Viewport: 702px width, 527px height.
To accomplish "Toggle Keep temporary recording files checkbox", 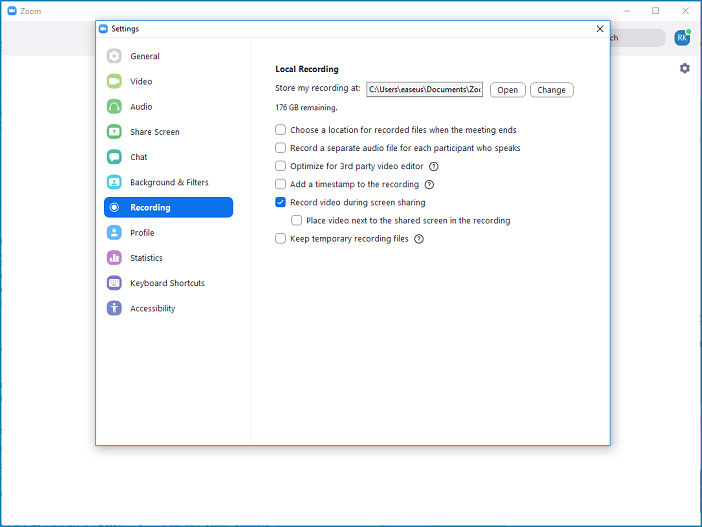I will coord(281,239).
